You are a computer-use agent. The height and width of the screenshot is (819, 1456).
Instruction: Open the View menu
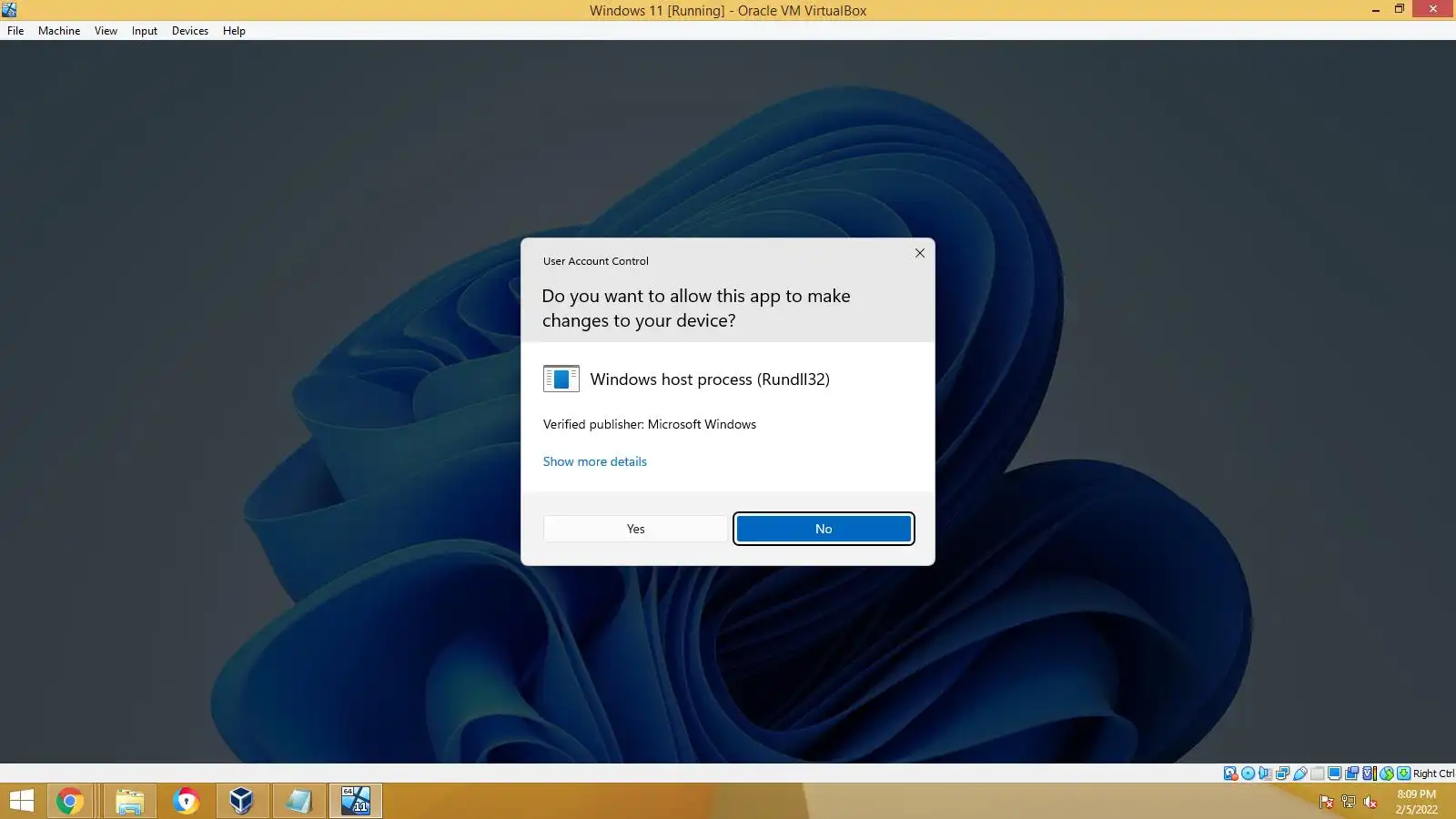(x=106, y=31)
